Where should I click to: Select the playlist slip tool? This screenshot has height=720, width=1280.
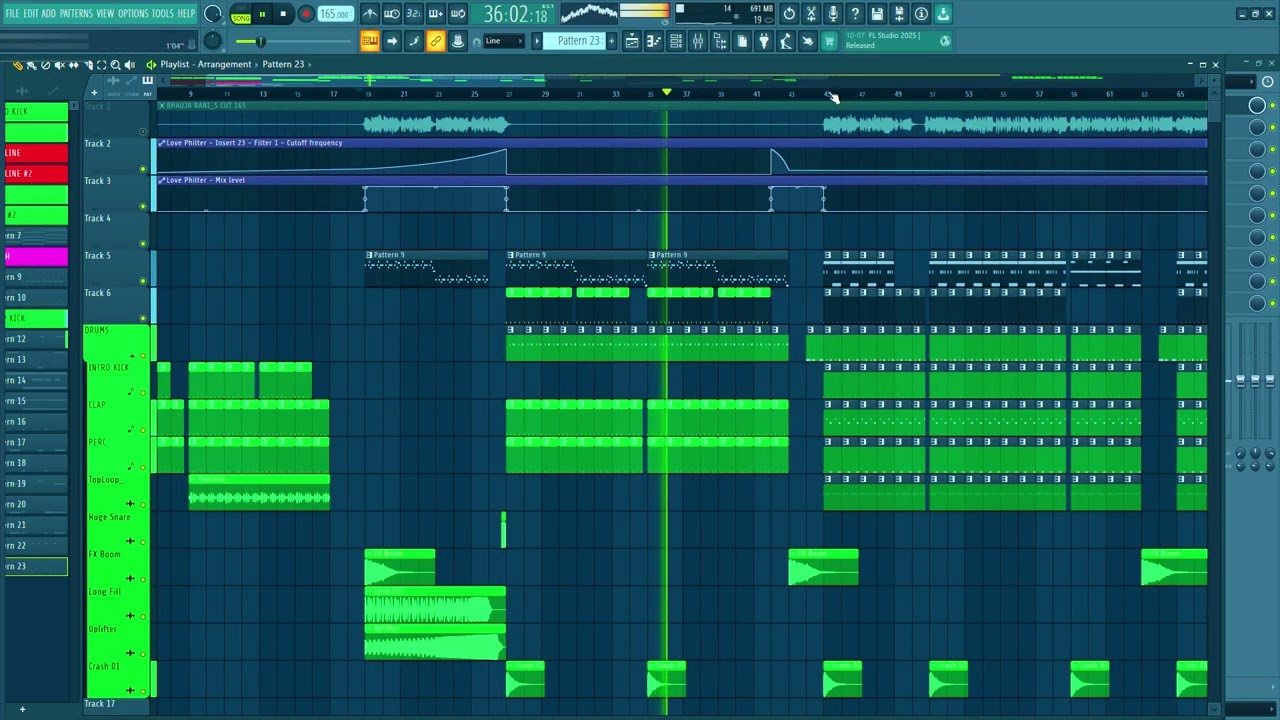point(73,65)
